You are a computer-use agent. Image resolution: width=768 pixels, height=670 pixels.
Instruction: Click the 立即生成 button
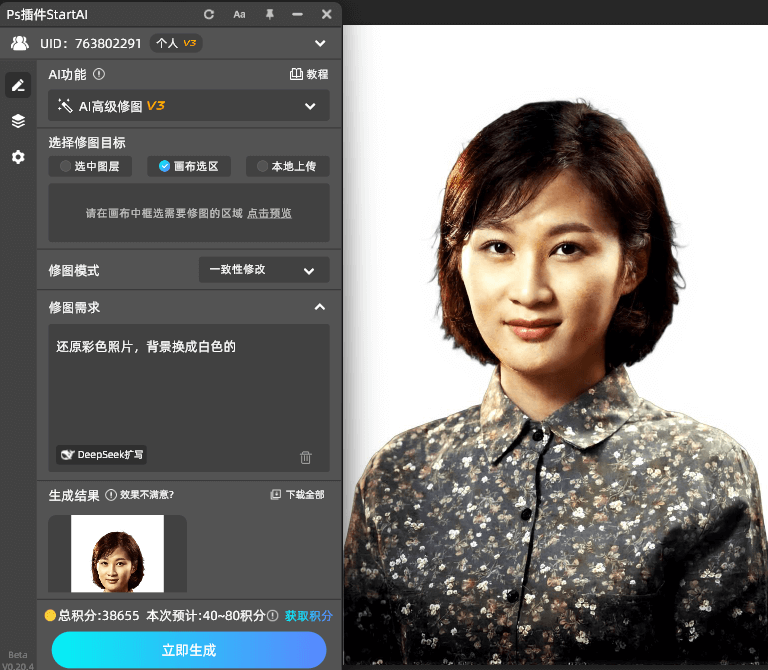click(189, 650)
